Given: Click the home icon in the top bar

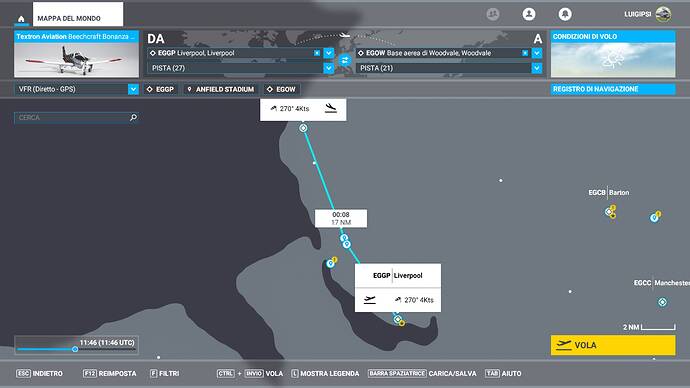Looking at the screenshot, I should 21,19.
